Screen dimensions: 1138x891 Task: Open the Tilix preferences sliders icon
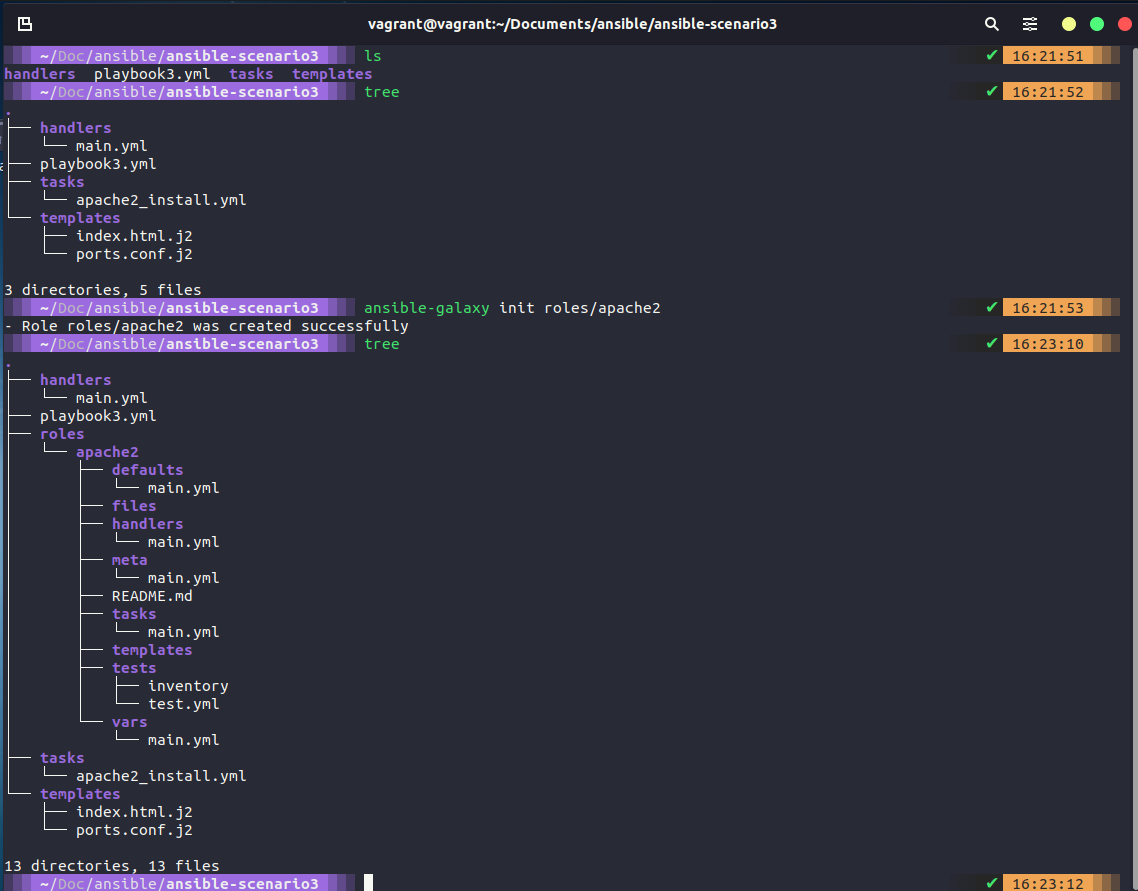pyautogui.click(x=1030, y=23)
